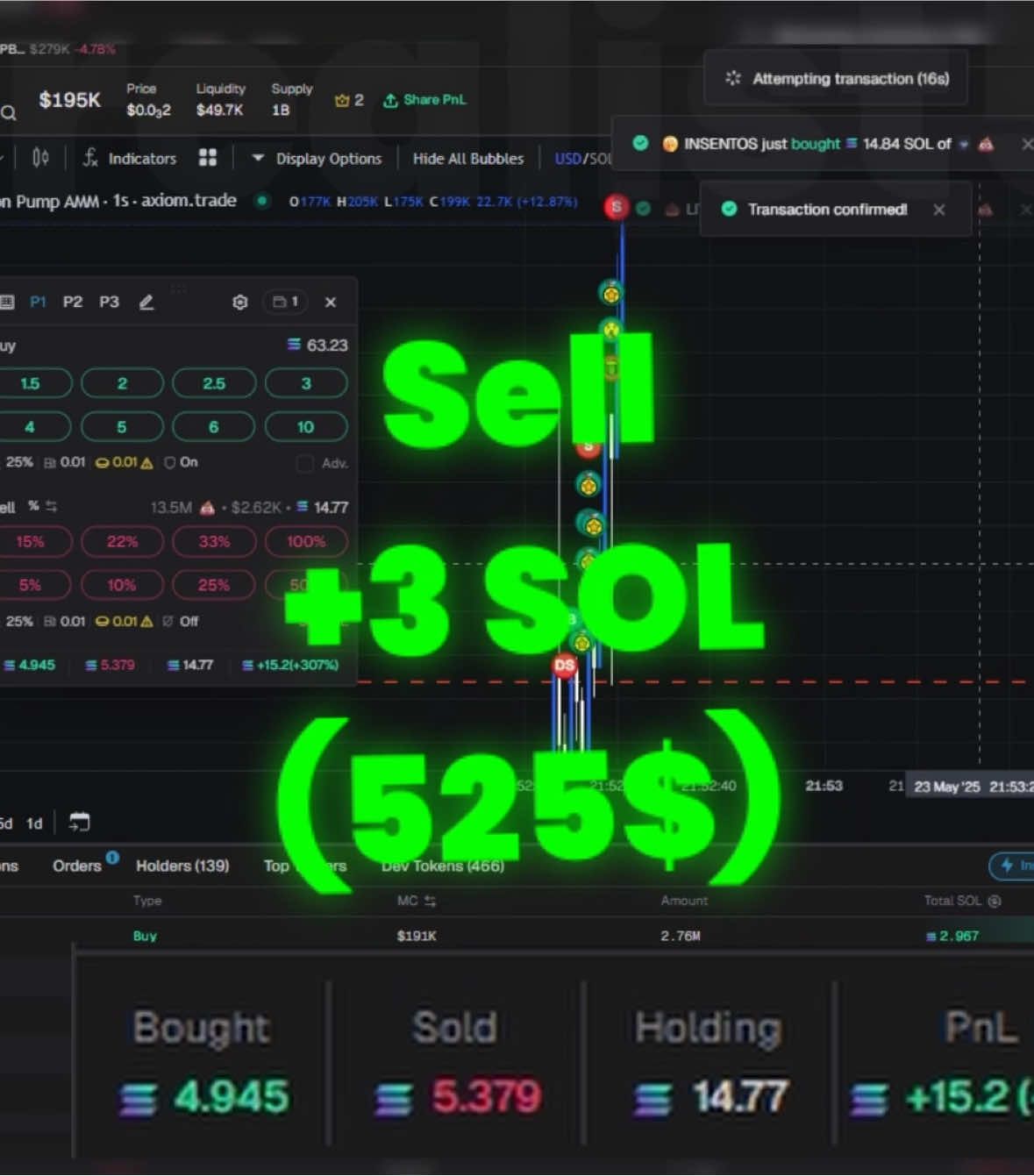This screenshot has height=1176, width=1034.
Task: Select the 100% sell amount button
Action: point(305,541)
